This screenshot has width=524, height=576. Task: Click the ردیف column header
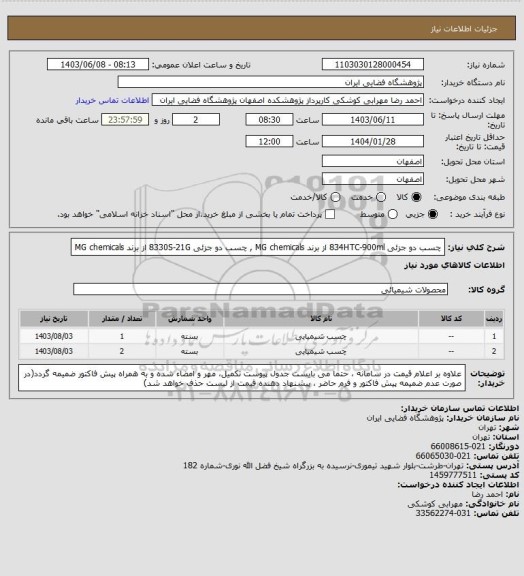[494, 318]
